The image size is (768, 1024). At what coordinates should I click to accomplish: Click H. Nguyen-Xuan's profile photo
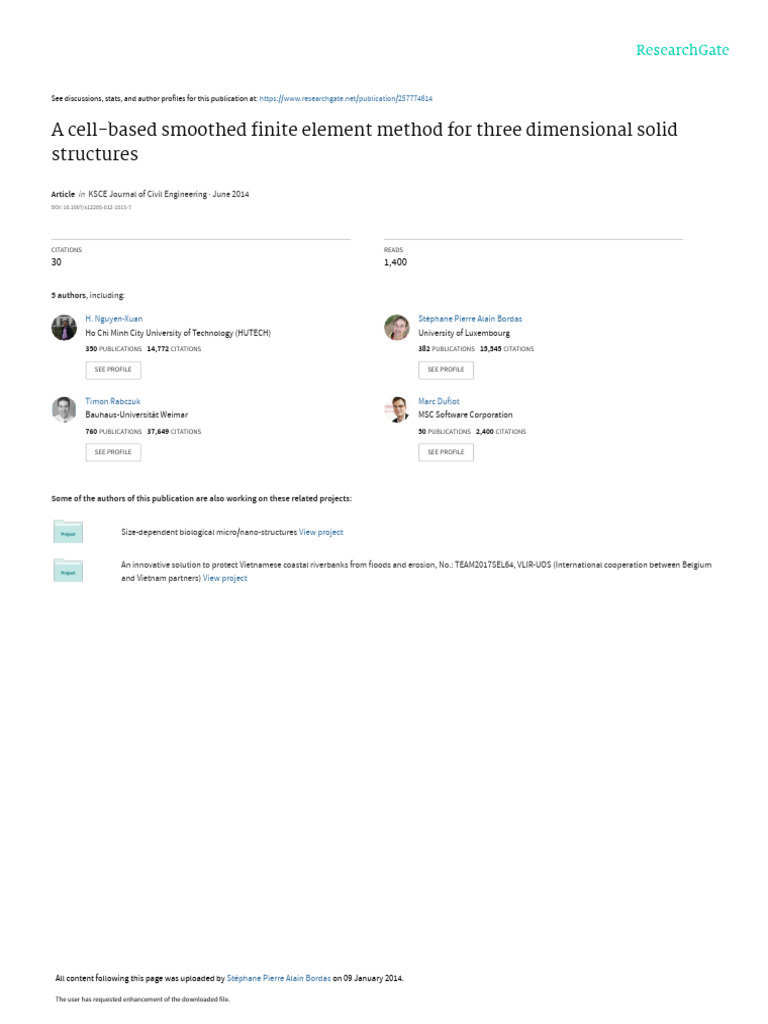click(64, 327)
